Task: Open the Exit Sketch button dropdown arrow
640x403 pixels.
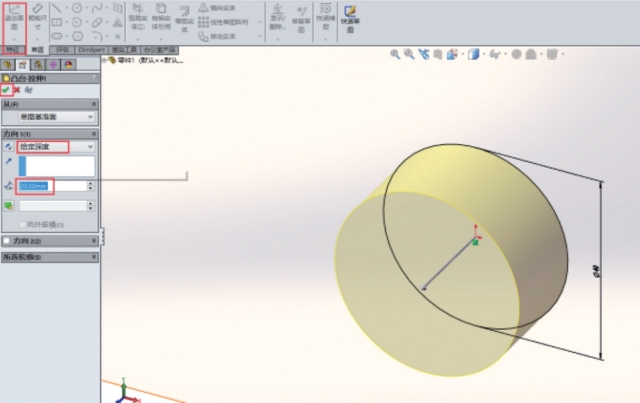Action: tap(14, 39)
